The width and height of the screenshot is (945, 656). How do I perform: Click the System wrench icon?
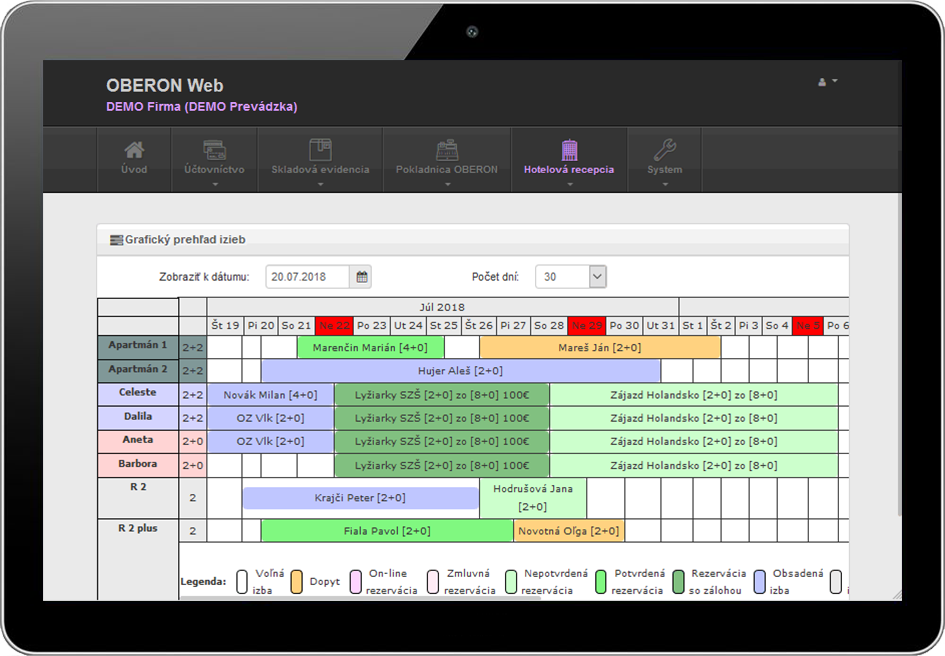[x=665, y=150]
